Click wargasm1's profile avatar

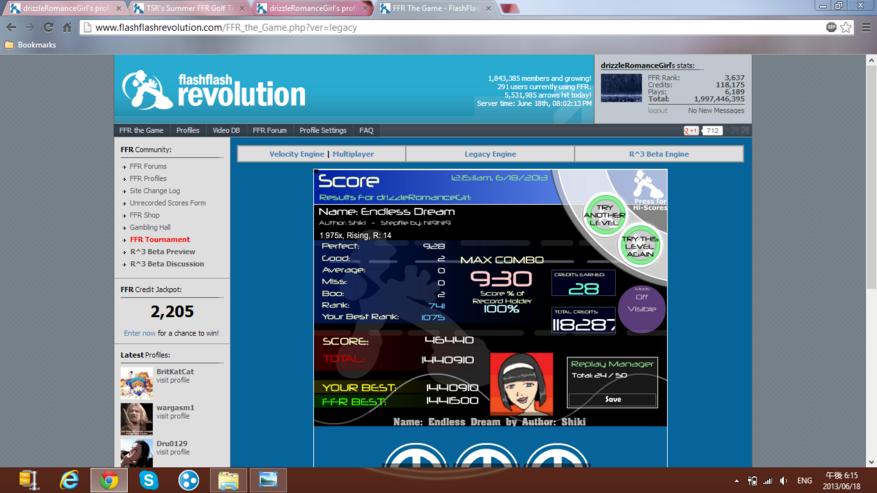(x=136, y=419)
